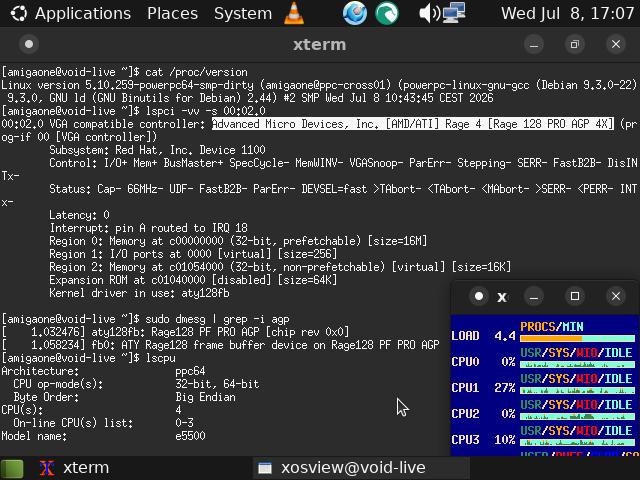The width and height of the screenshot is (640, 480).
Task: Open the Applications menu
Action: 83,13
